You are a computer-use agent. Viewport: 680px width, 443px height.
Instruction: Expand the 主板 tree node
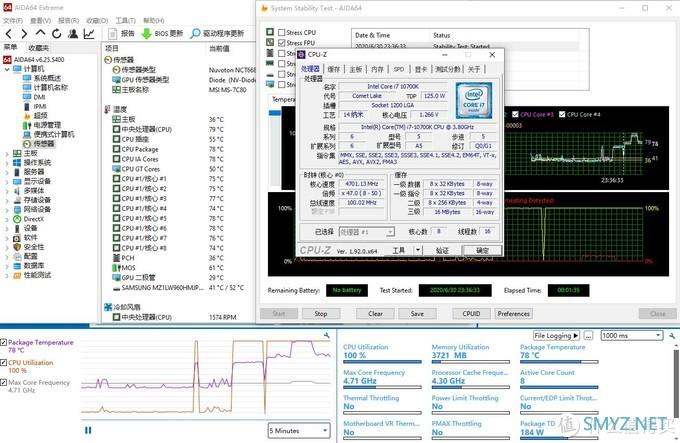tap(7, 153)
